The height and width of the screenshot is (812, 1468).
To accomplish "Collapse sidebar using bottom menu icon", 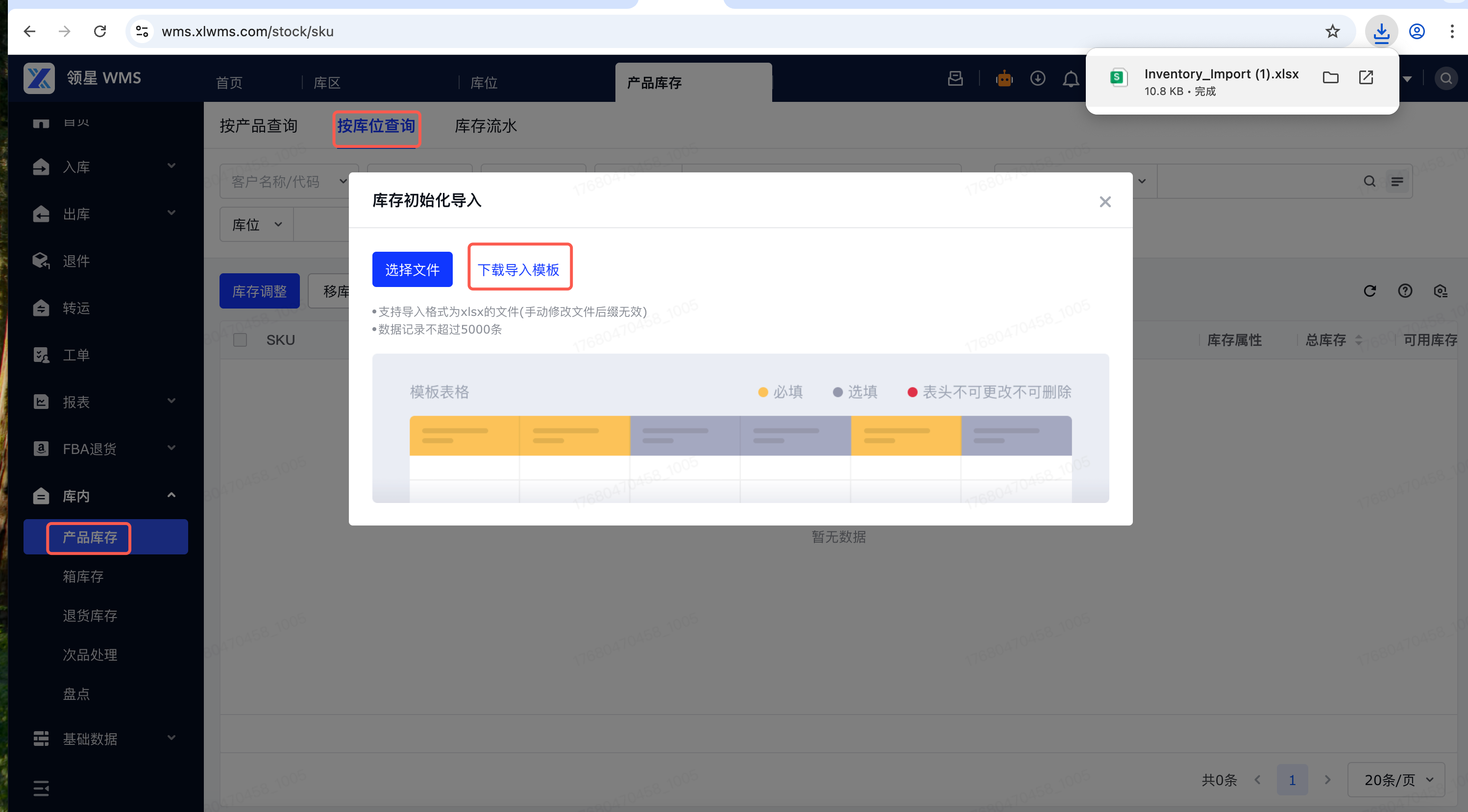I will [x=41, y=788].
